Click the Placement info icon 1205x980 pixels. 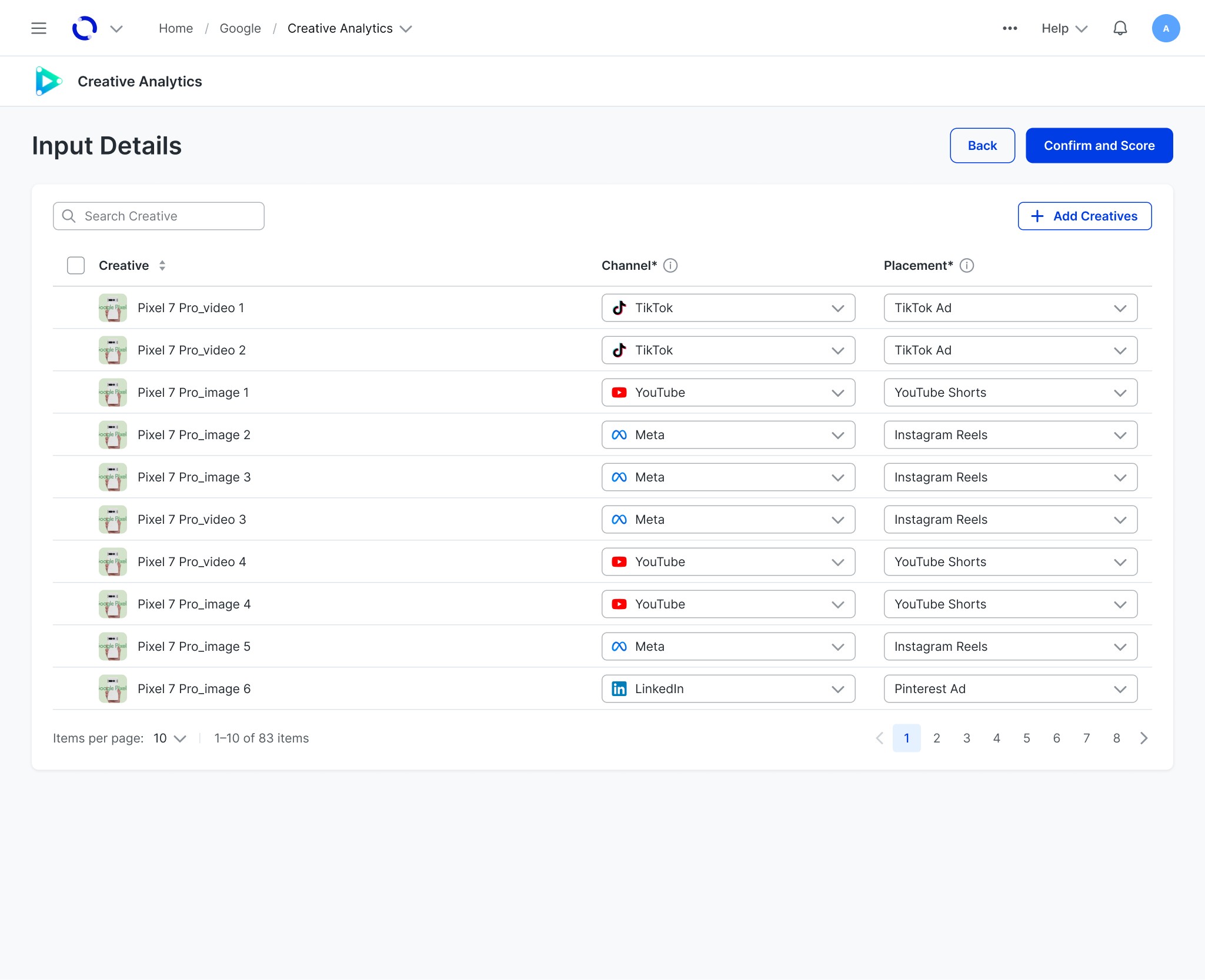coord(967,266)
